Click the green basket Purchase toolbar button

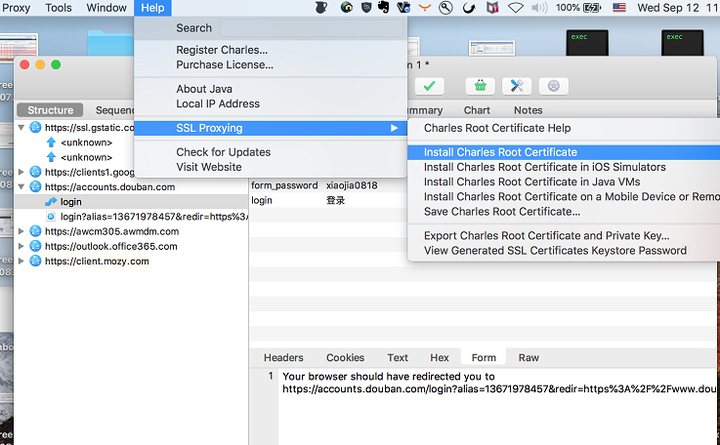click(480, 86)
